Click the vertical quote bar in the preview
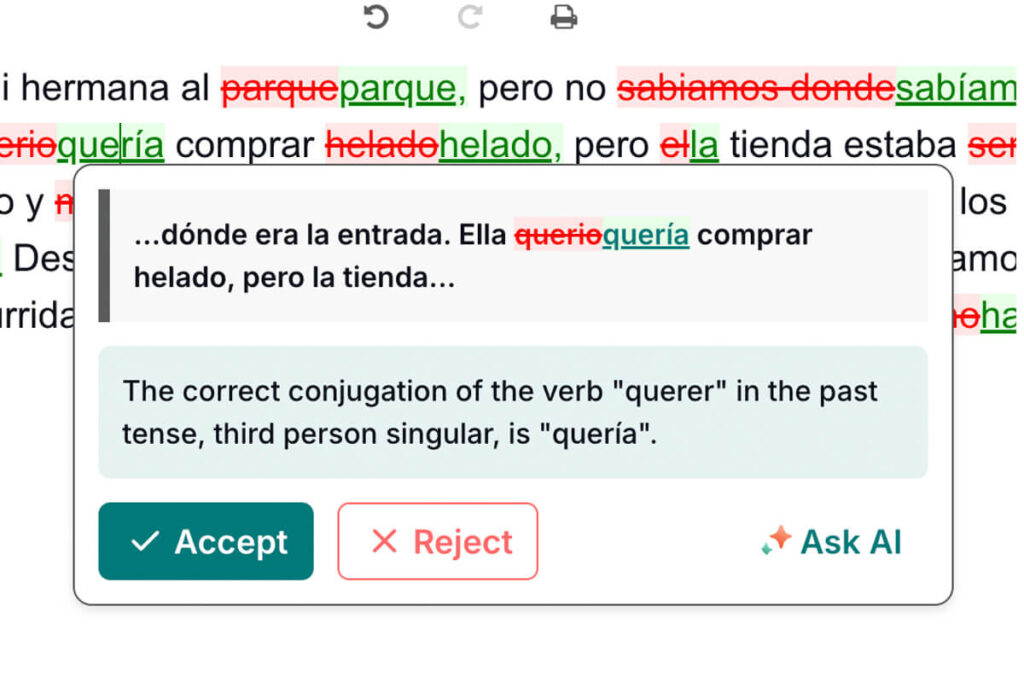The width and height of the screenshot is (1024, 683). [104, 253]
